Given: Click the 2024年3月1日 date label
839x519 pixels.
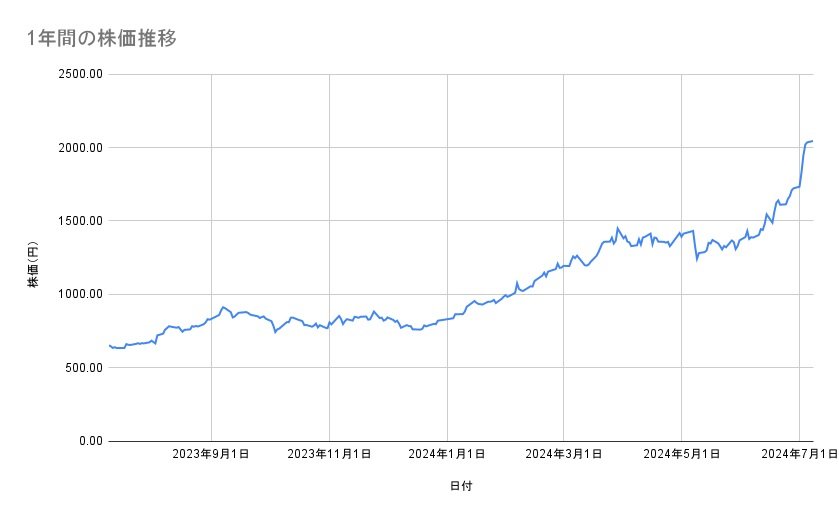Looking at the screenshot, I should [x=563, y=455].
